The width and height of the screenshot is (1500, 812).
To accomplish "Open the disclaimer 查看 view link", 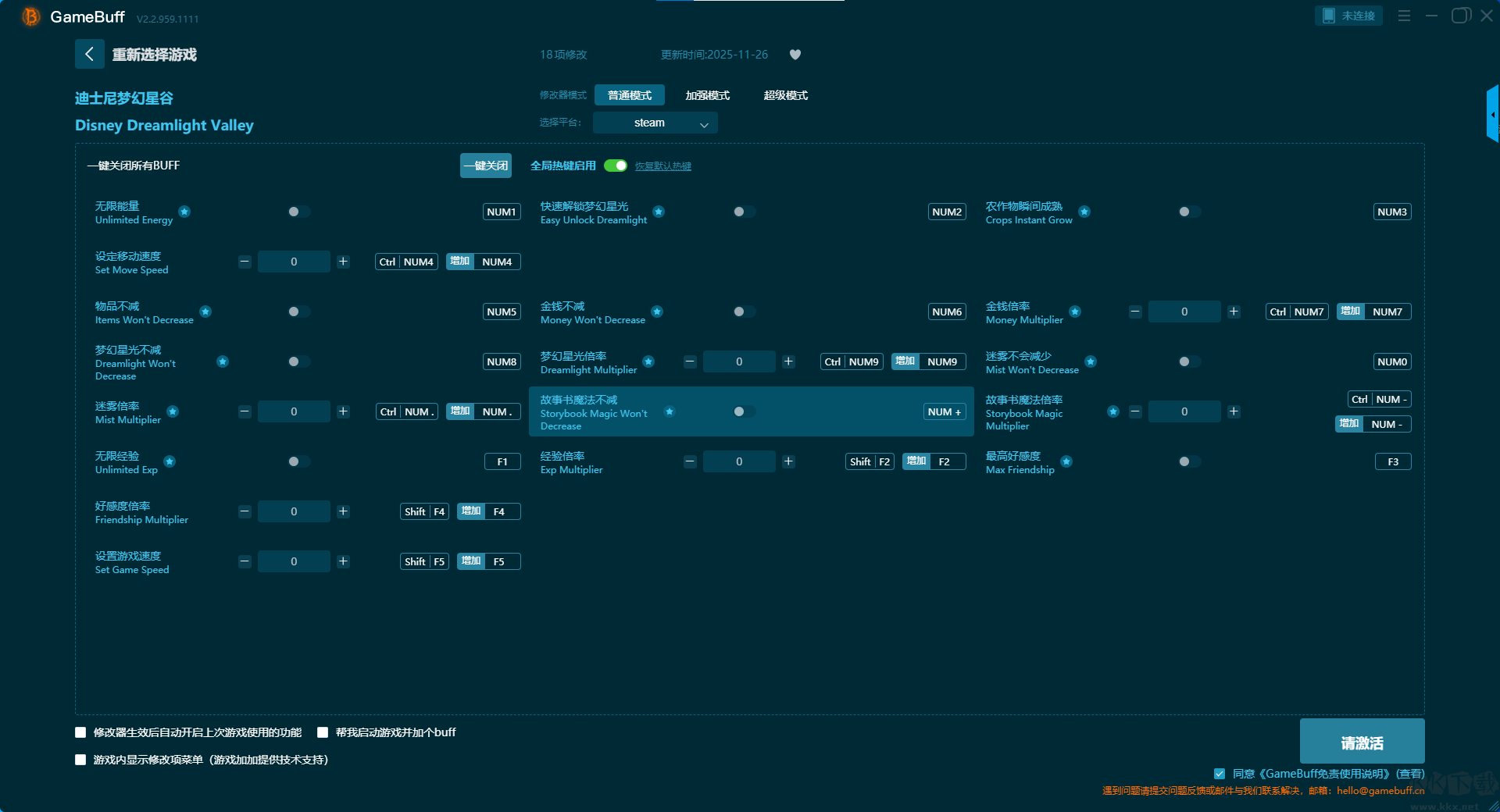I will 1411,774.
